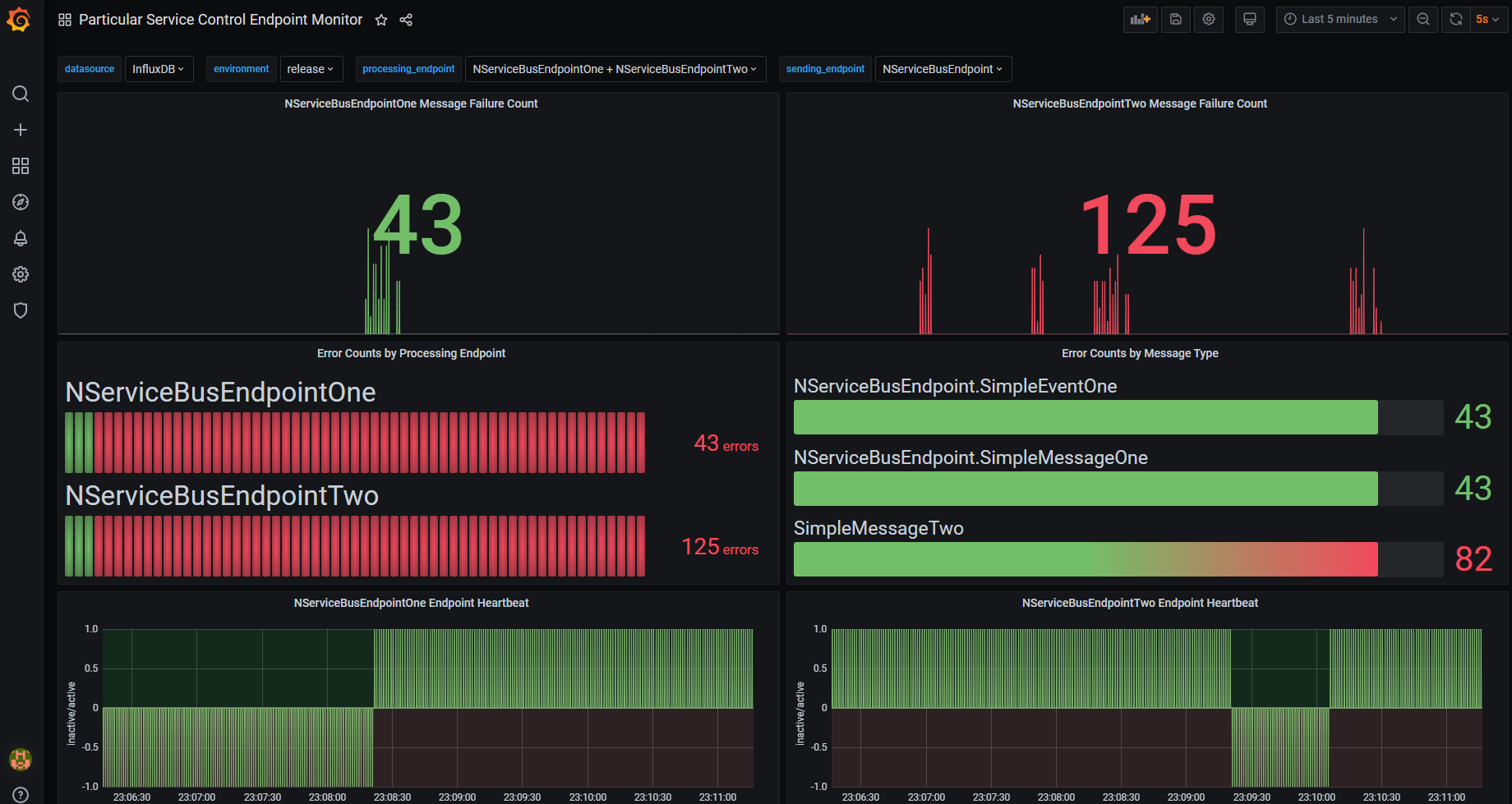
Task: Open the NServiceBusEndpoint sending_endpoint dropdown
Action: [943, 69]
